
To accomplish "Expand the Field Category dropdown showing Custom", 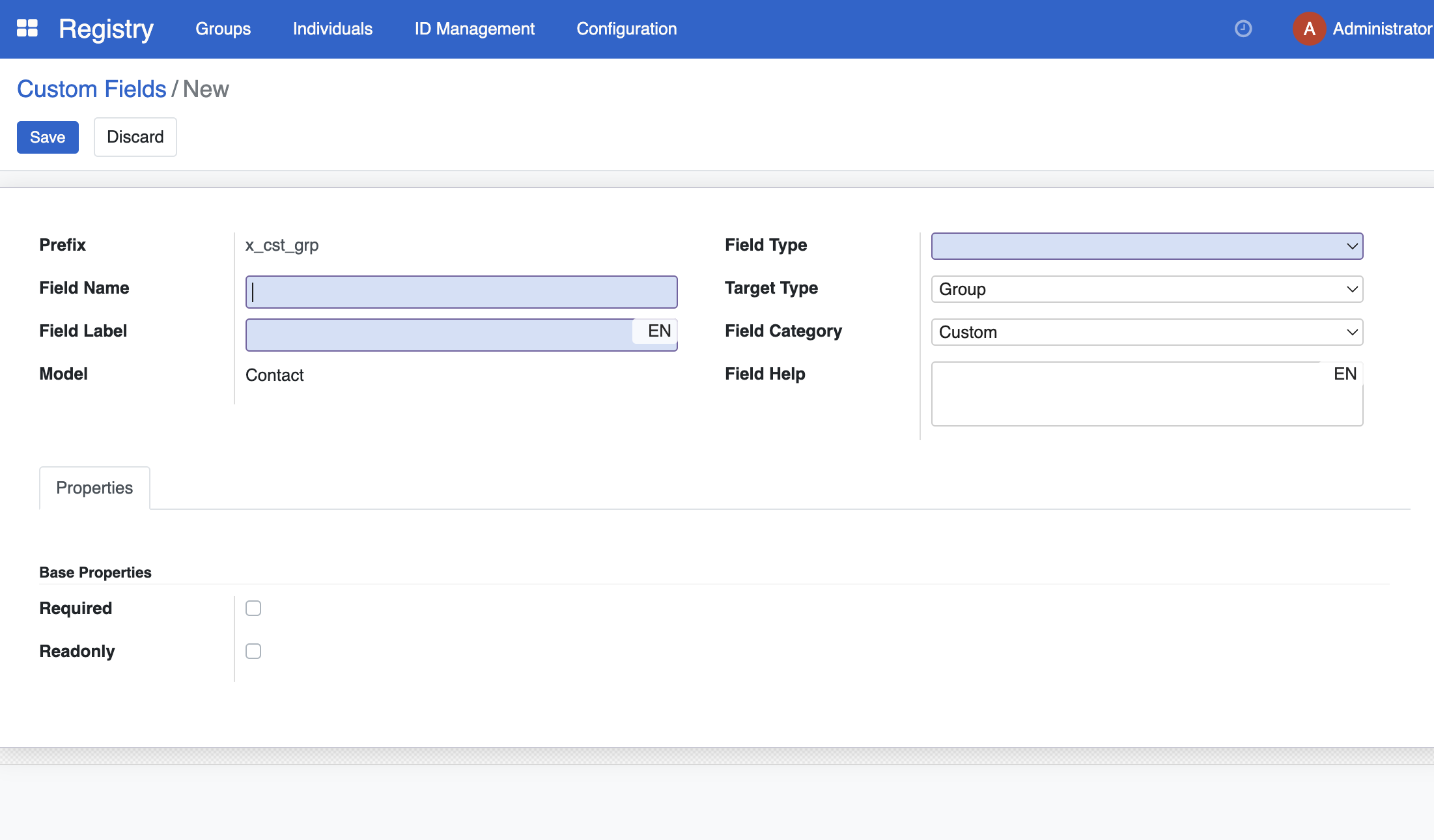I will (x=1147, y=332).
